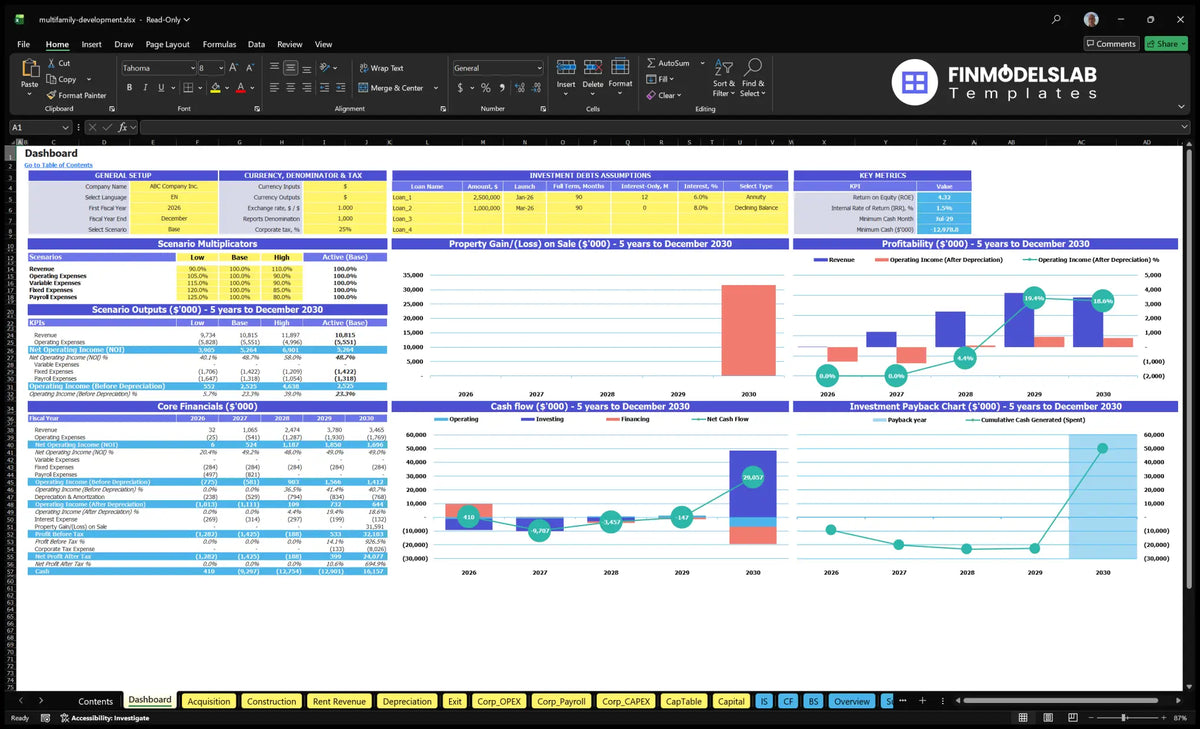
Task: Toggle Top Align
Action: (274, 68)
